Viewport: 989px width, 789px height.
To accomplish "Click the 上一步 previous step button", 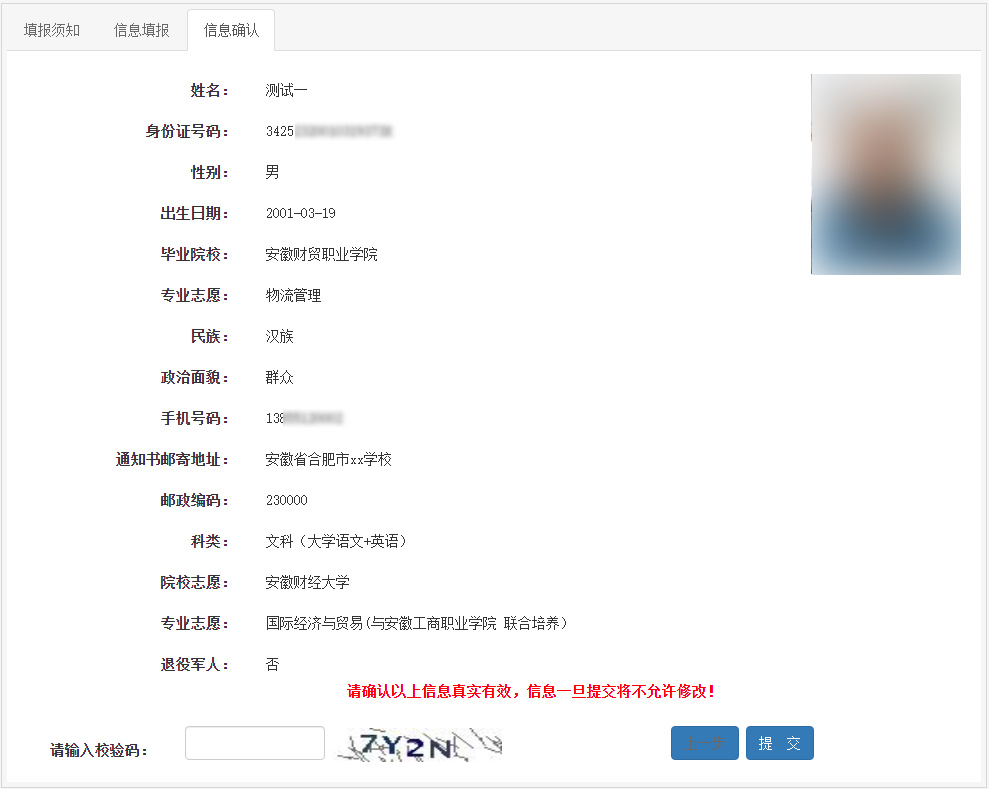I will (704, 743).
